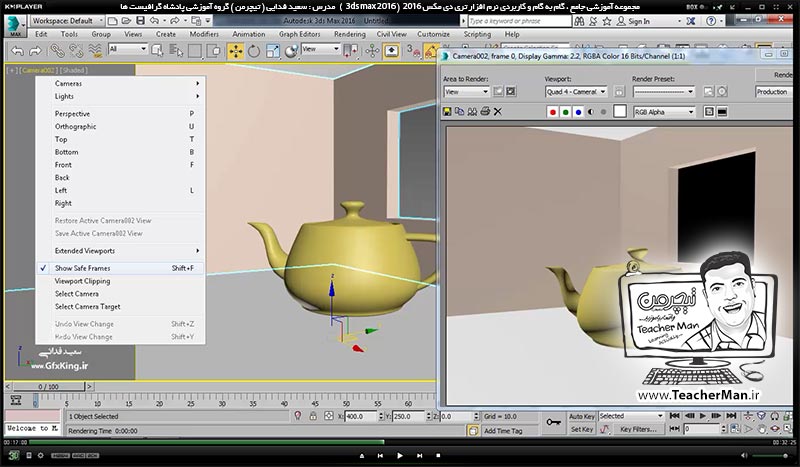Open the Modifiers menu in menu bar
The width and height of the screenshot is (800, 467).
[204, 34]
